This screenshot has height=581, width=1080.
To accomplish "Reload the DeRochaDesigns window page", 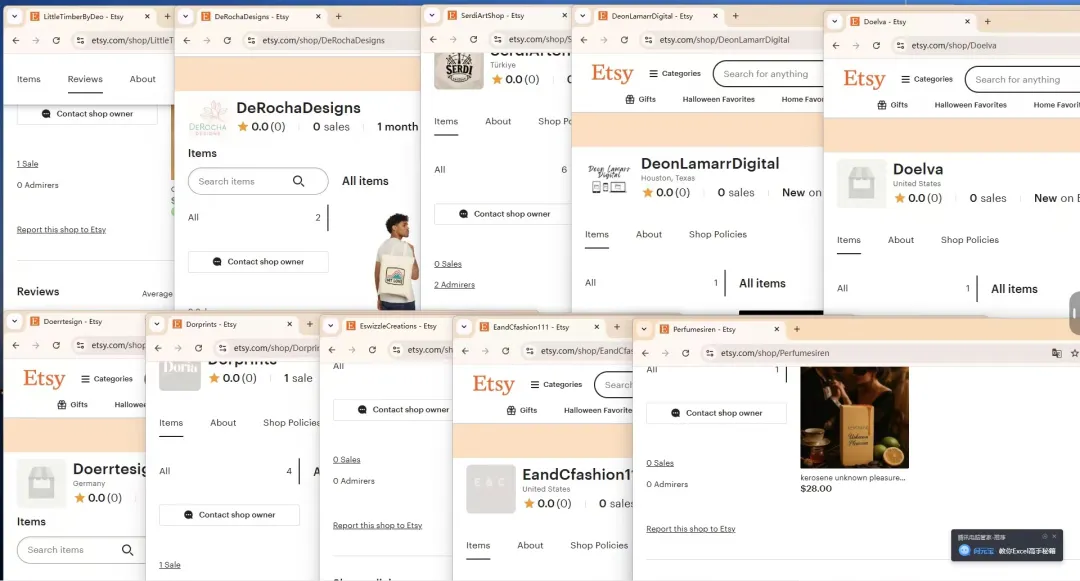I will tap(227, 41).
